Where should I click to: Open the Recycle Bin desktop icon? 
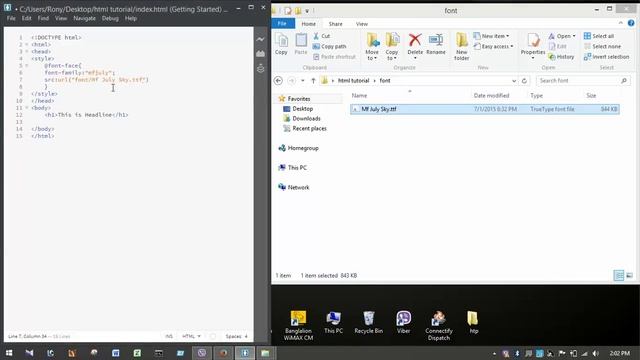tap(369, 322)
